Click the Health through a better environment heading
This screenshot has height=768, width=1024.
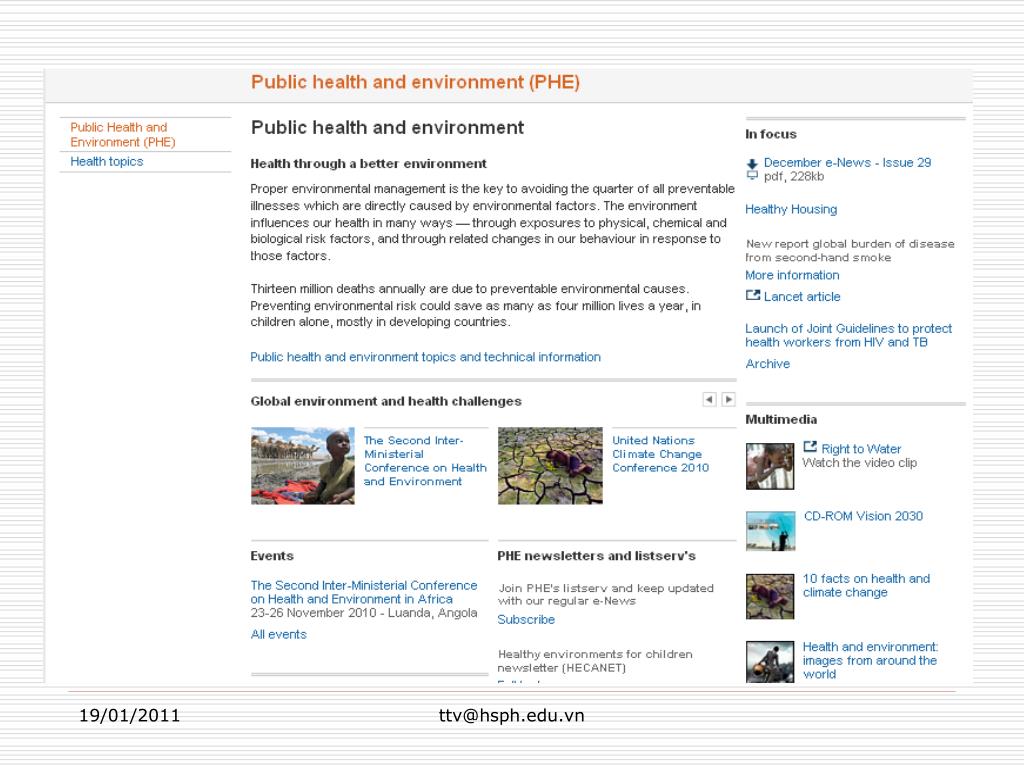pos(368,164)
